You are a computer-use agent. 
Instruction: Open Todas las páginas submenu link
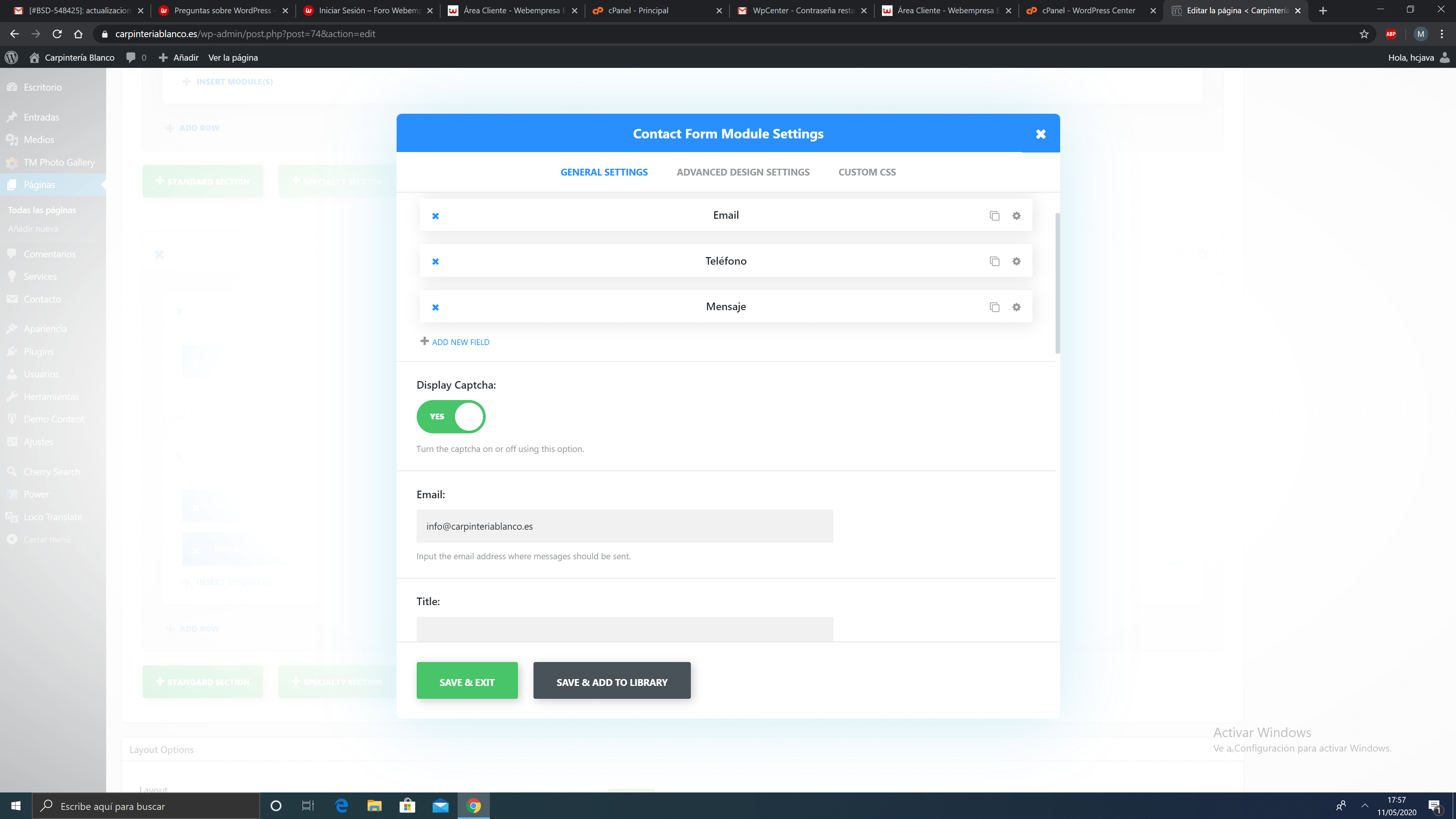[42, 210]
